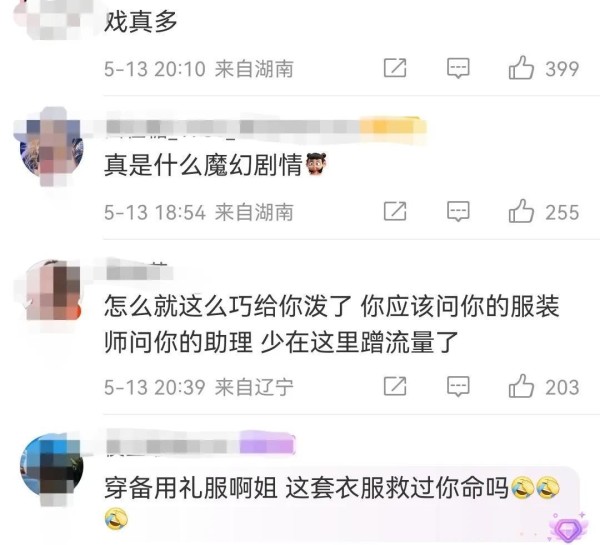Tap the 5-13 18:54 来自湖南 timestamp
600x545 pixels.
[199, 212]
